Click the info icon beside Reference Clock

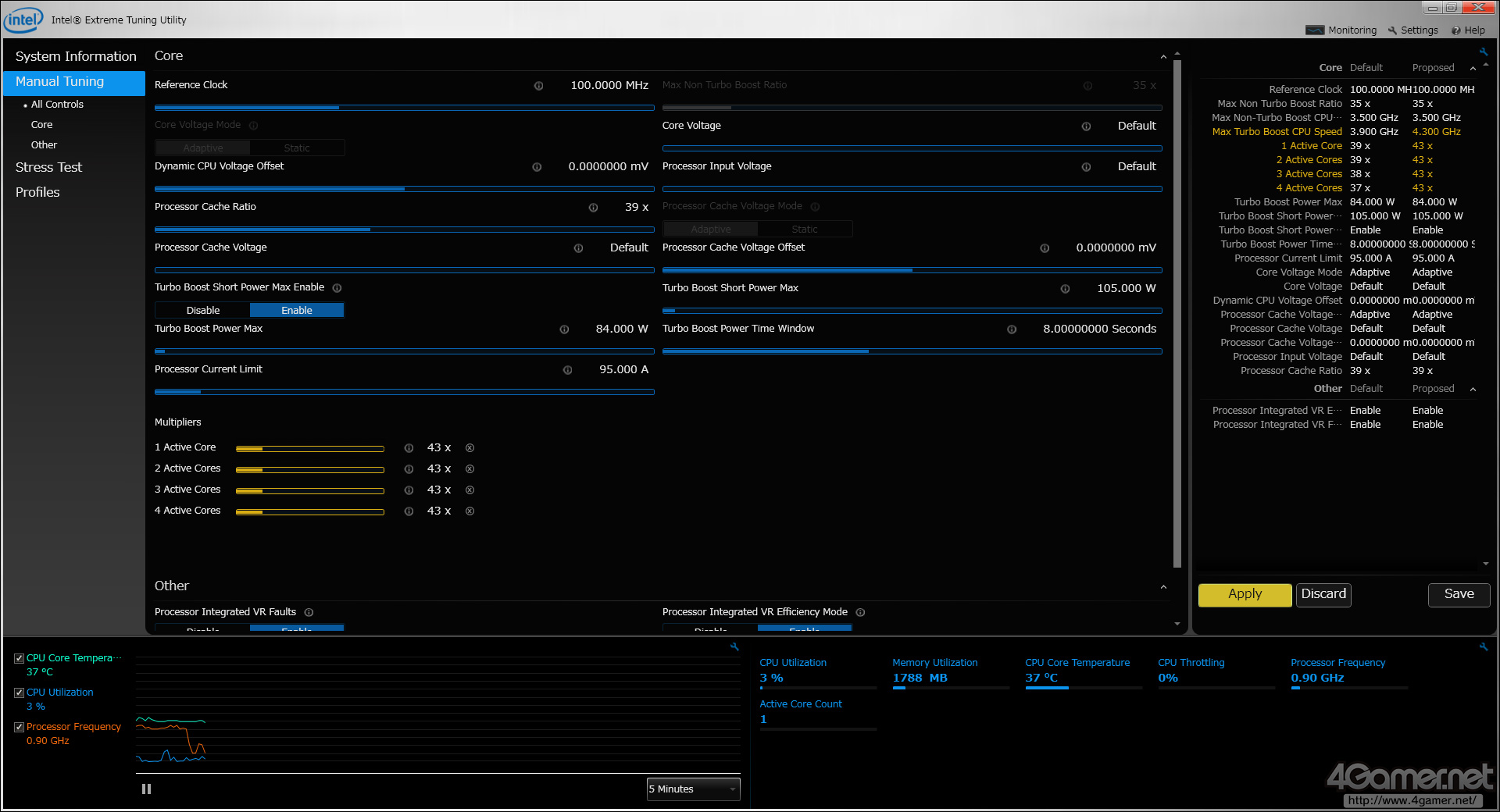[538, 86]
